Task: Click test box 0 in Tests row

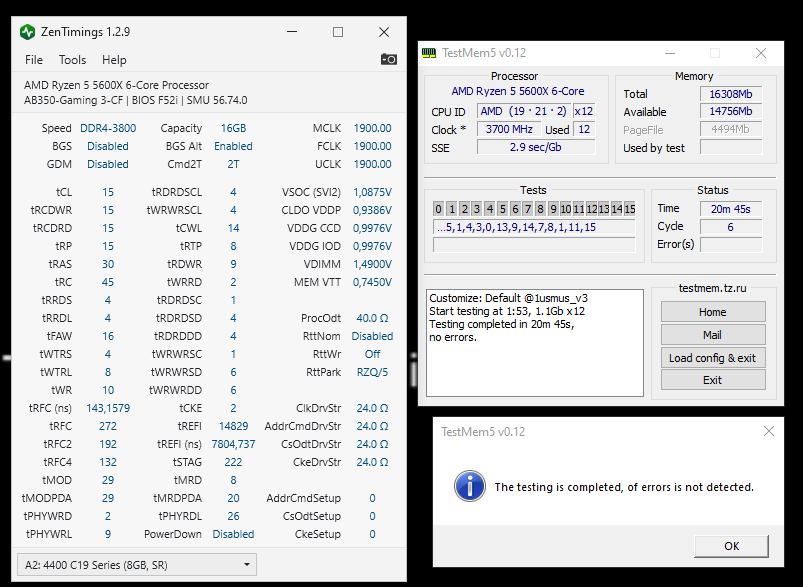Action: coord(438,208)
